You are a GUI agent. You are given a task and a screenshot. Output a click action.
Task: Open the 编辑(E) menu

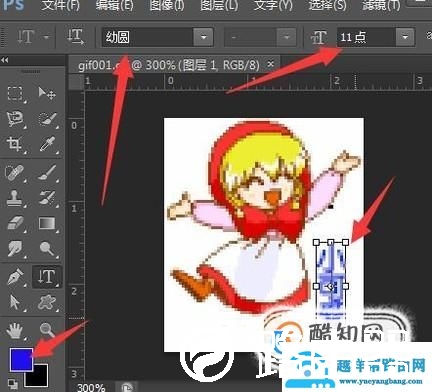click(x=115, y=5)
